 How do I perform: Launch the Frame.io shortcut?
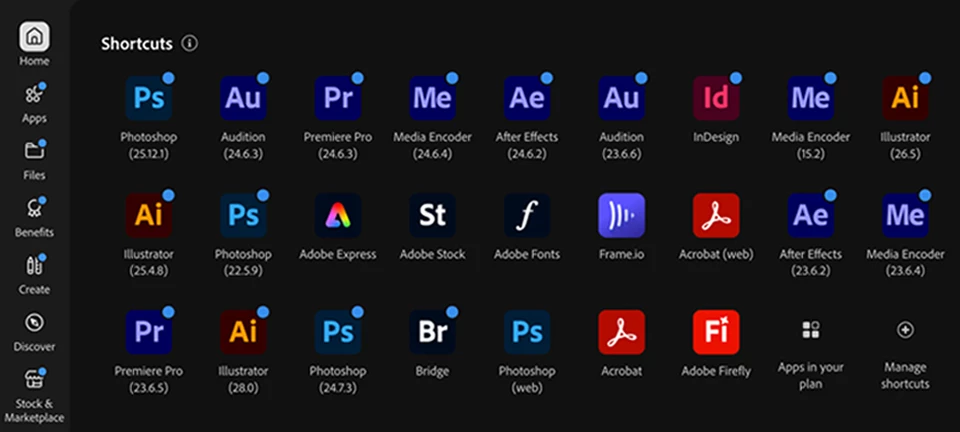click(621, 215)
